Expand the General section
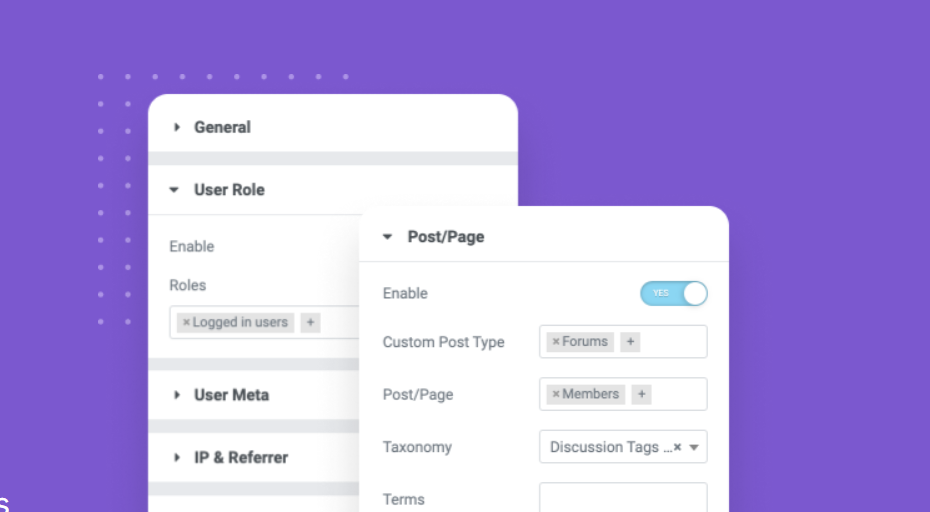930x512 pixels. pyautogui.click(x=222, y=127)
